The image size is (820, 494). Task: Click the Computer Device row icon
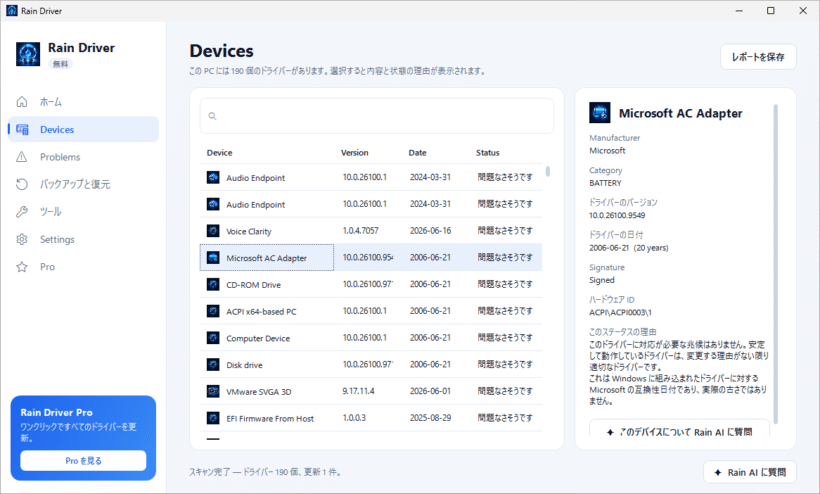[x=213, y=338]
